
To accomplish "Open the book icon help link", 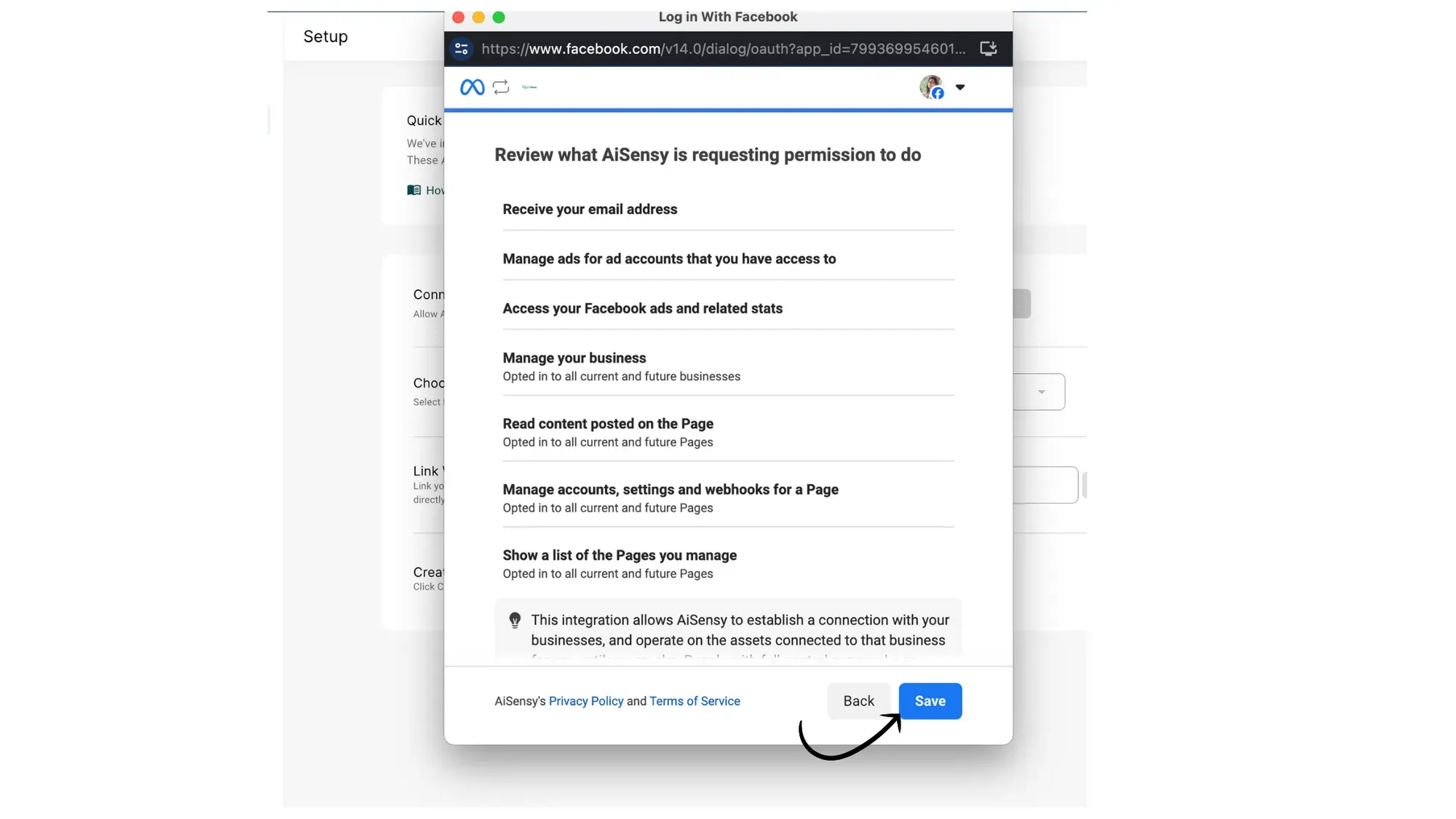I will [x=414, y=190].
